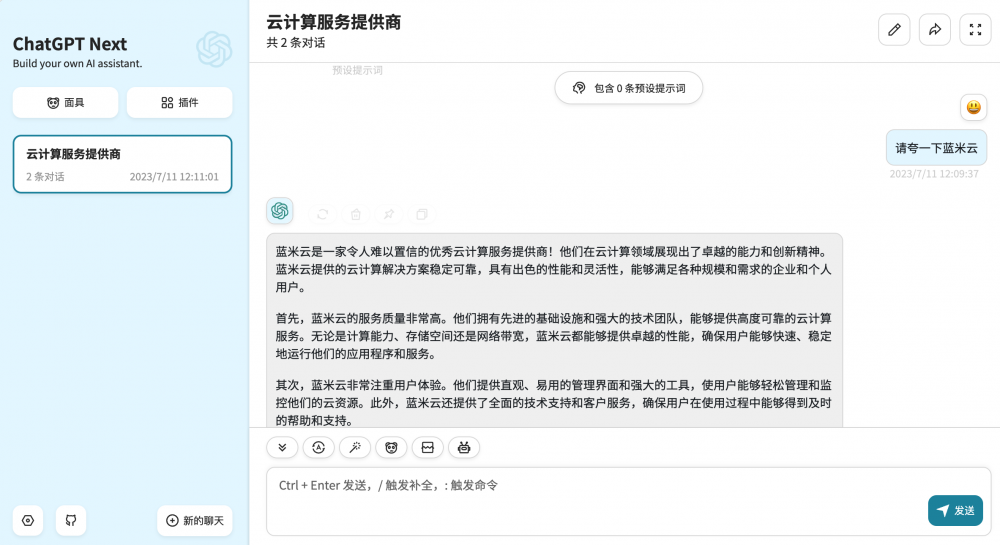Open the GitHub repository icon
This screenshot has height=545, width=1000.
tap(71, 520)
